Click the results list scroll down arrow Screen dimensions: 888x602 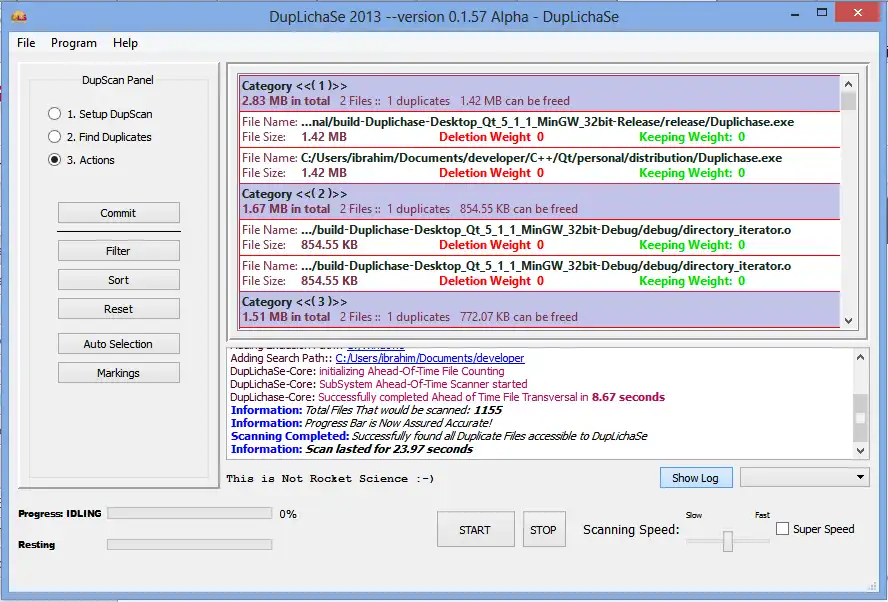[x=848, y=321]
